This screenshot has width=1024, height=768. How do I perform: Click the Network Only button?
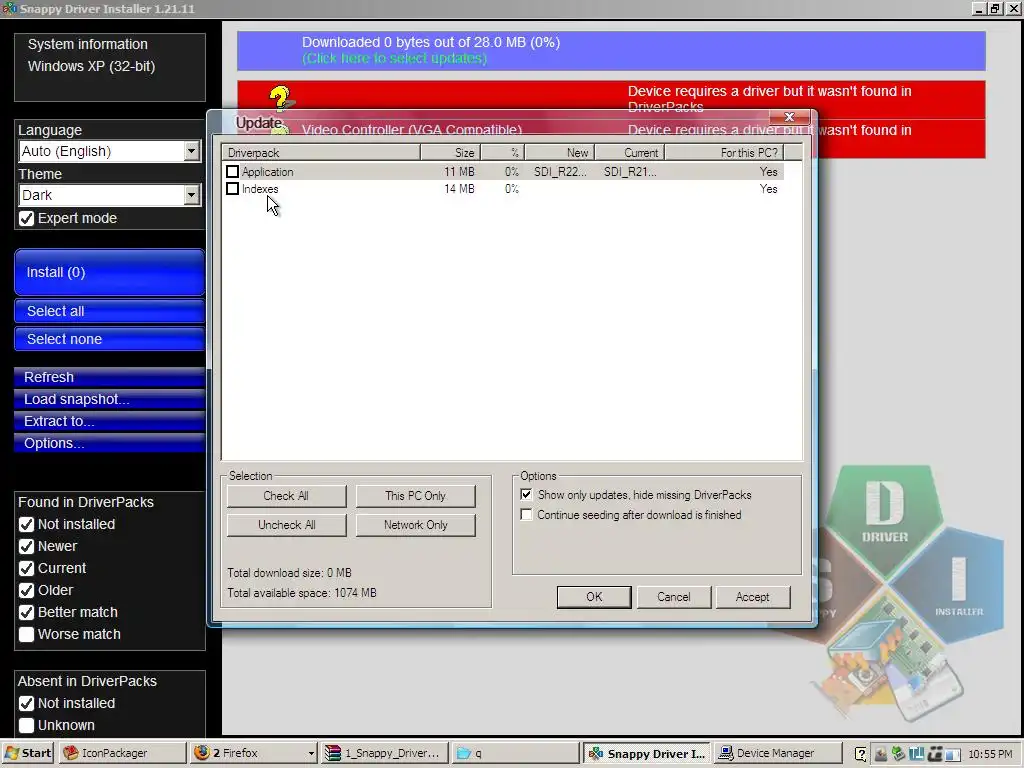click(x=415, y=525)
